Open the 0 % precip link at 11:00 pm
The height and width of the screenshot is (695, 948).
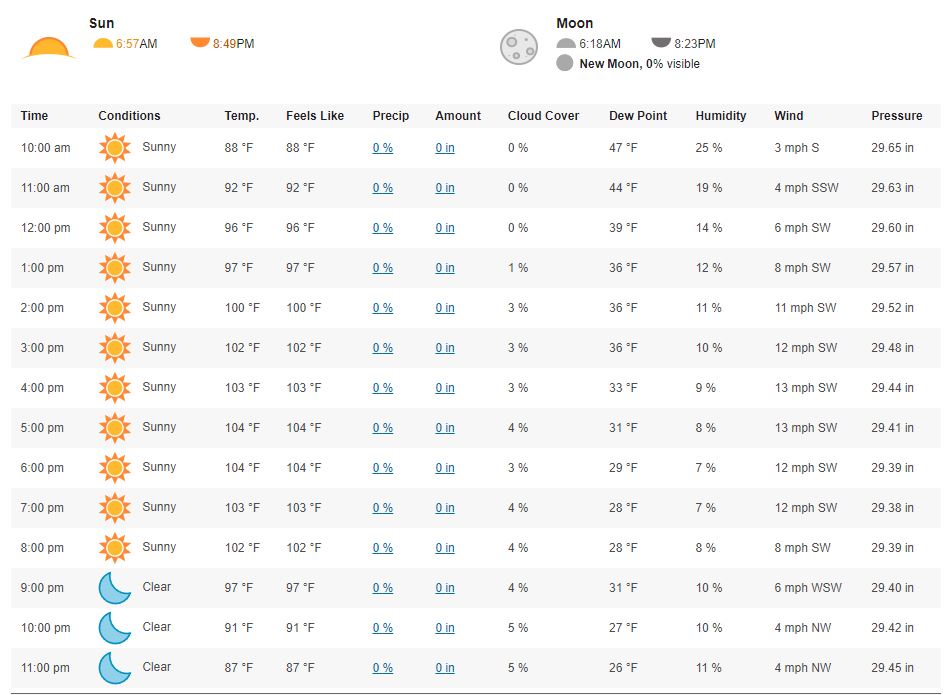coord(383,668)
